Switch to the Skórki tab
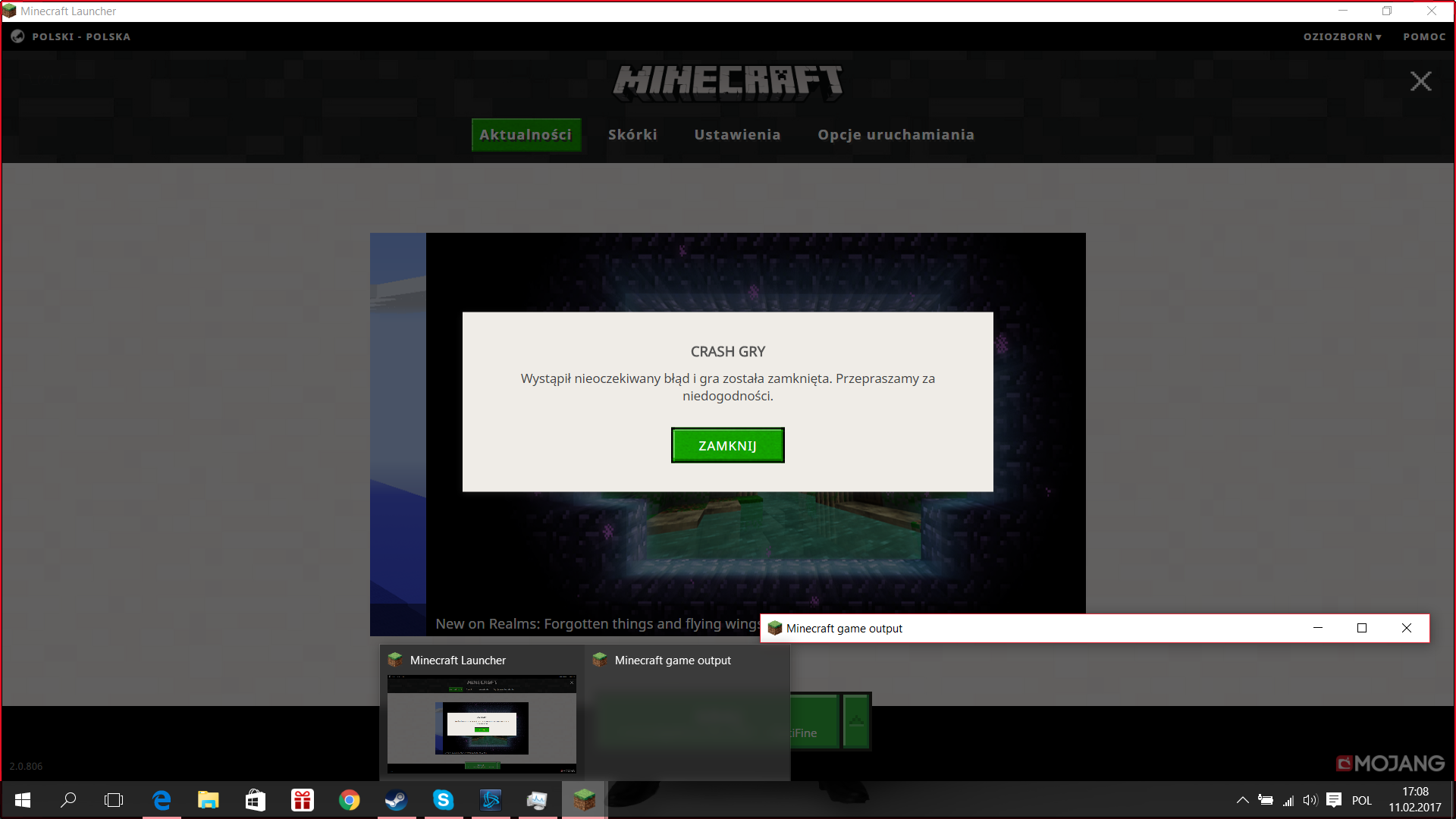The width and height of the screenshot is (1456, 819). pyautogui.click(x=632, y=135)
